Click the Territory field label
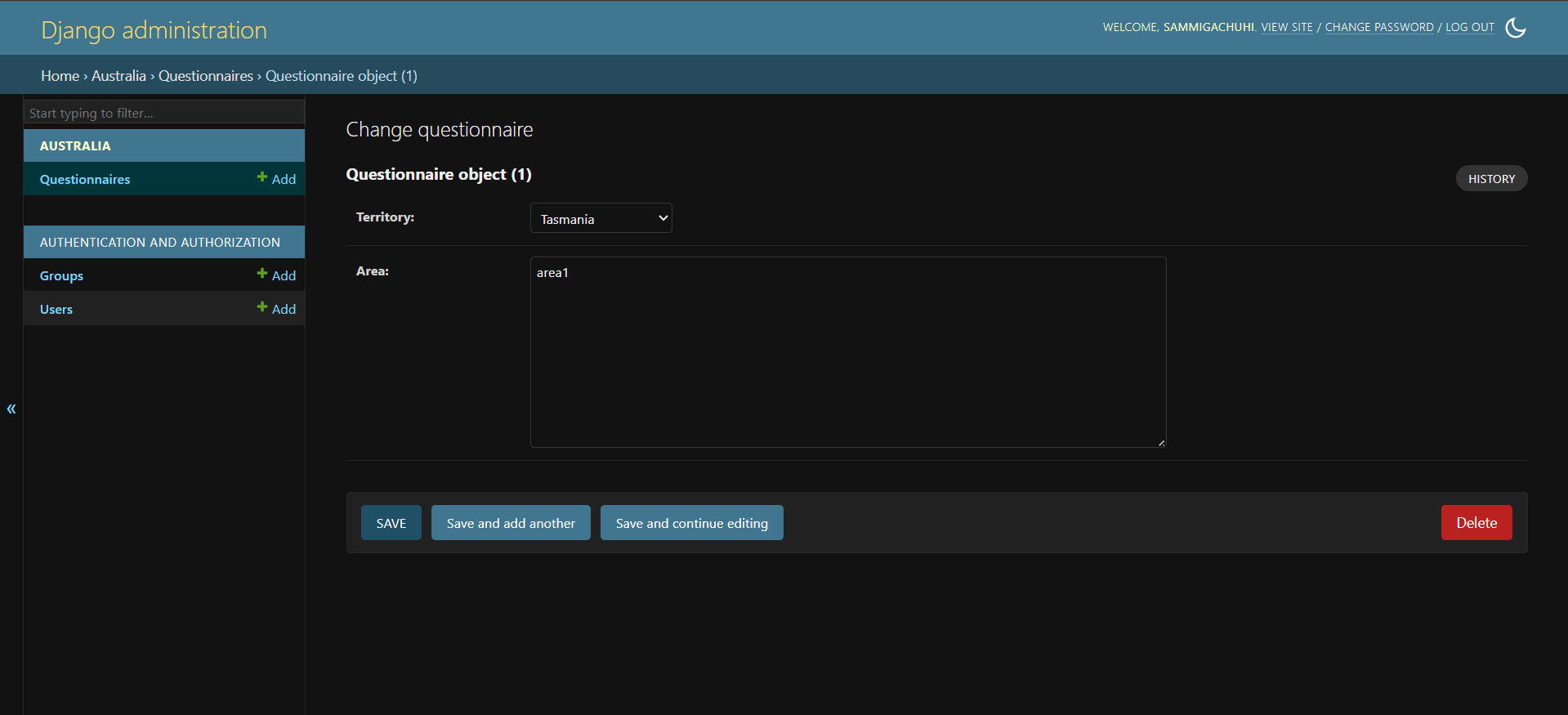The width and height of the screenshot is (1568, 715). (x=385, y=217)
